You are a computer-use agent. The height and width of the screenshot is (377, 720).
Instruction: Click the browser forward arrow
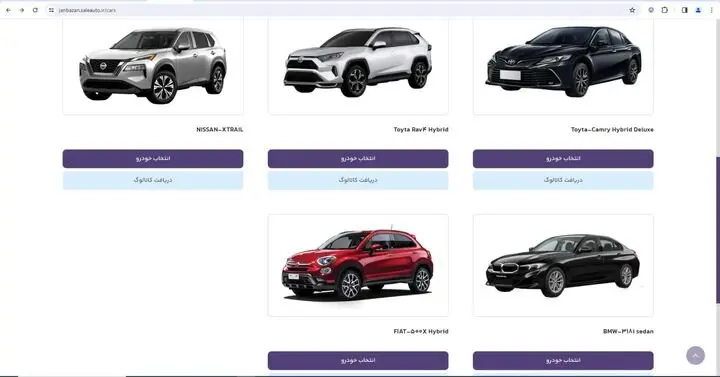pos(22,10)
